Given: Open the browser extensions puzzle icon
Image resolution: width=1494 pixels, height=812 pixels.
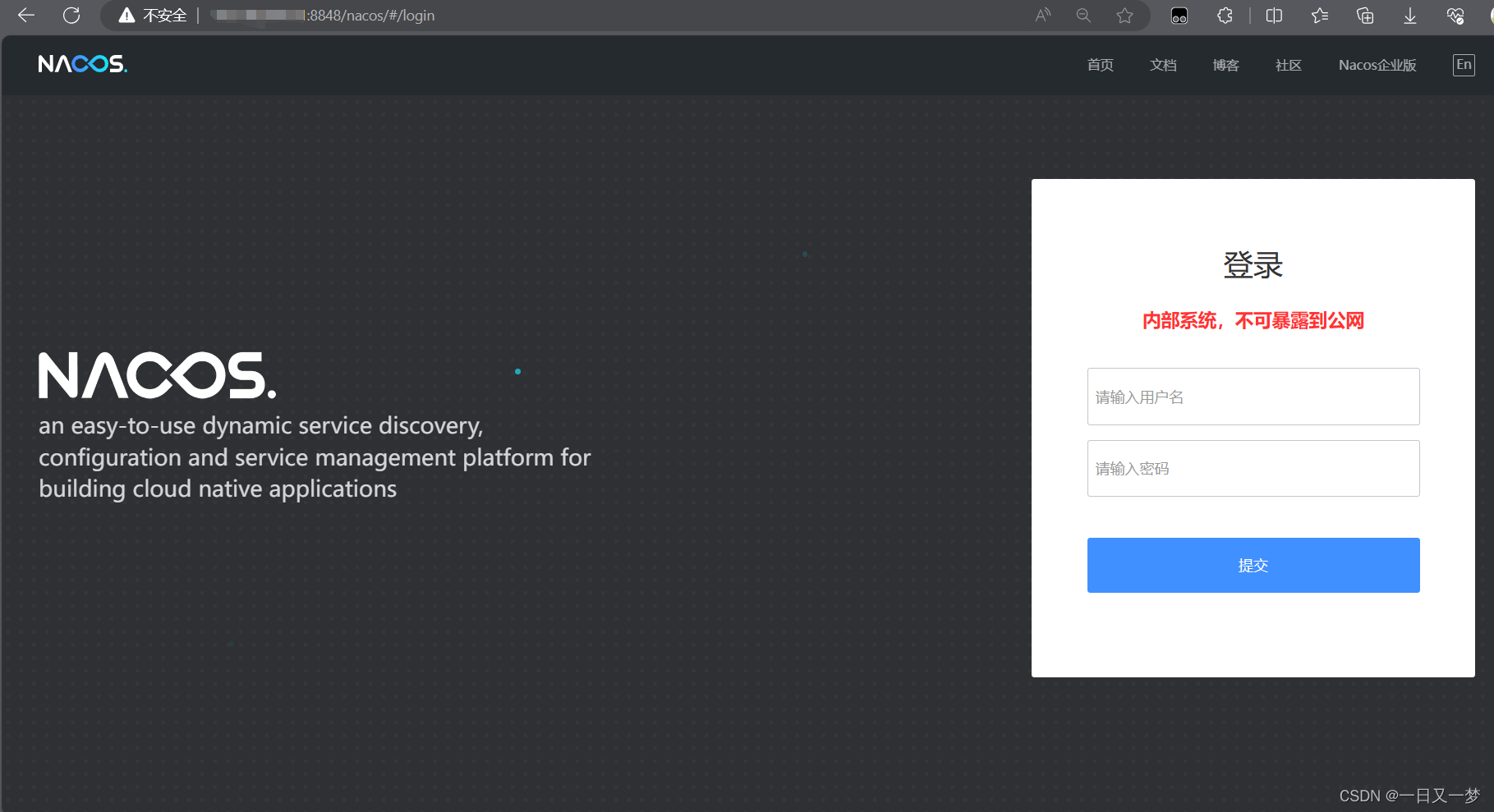Looking at the screenshot, I should click(1225, 16).
